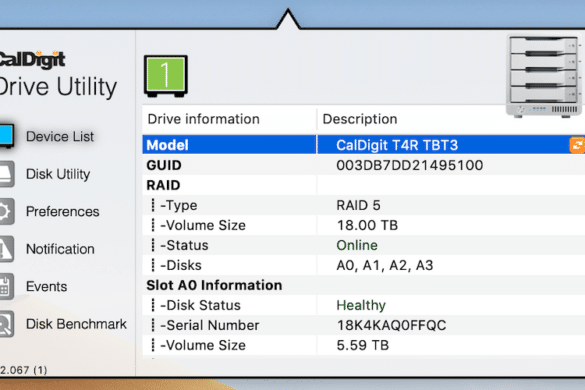
Task: Click the Online status value
Action: pos(357,245)
